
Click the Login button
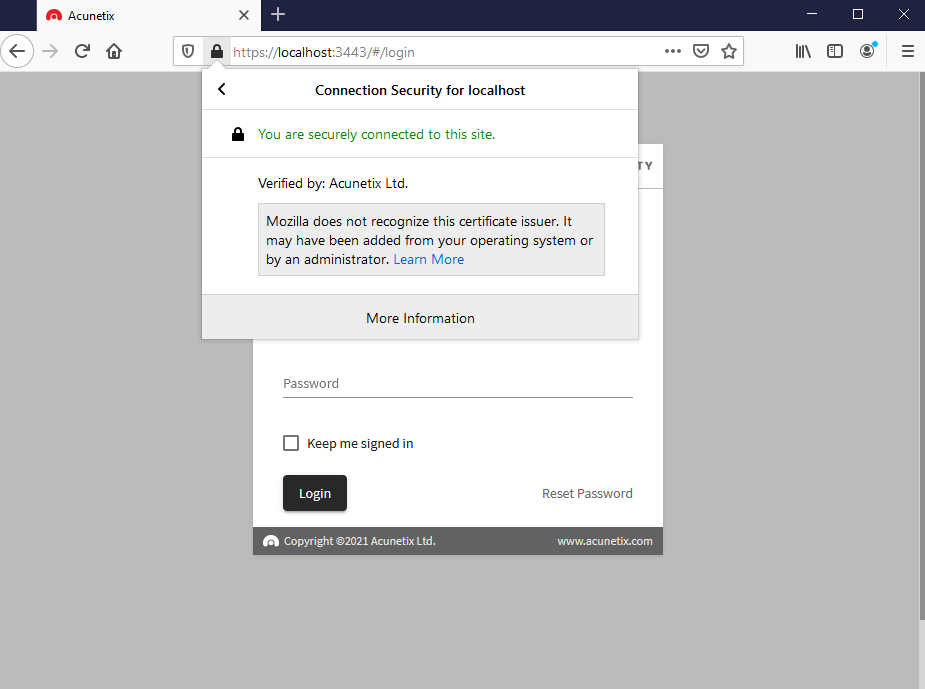click(x=315, y=493)
